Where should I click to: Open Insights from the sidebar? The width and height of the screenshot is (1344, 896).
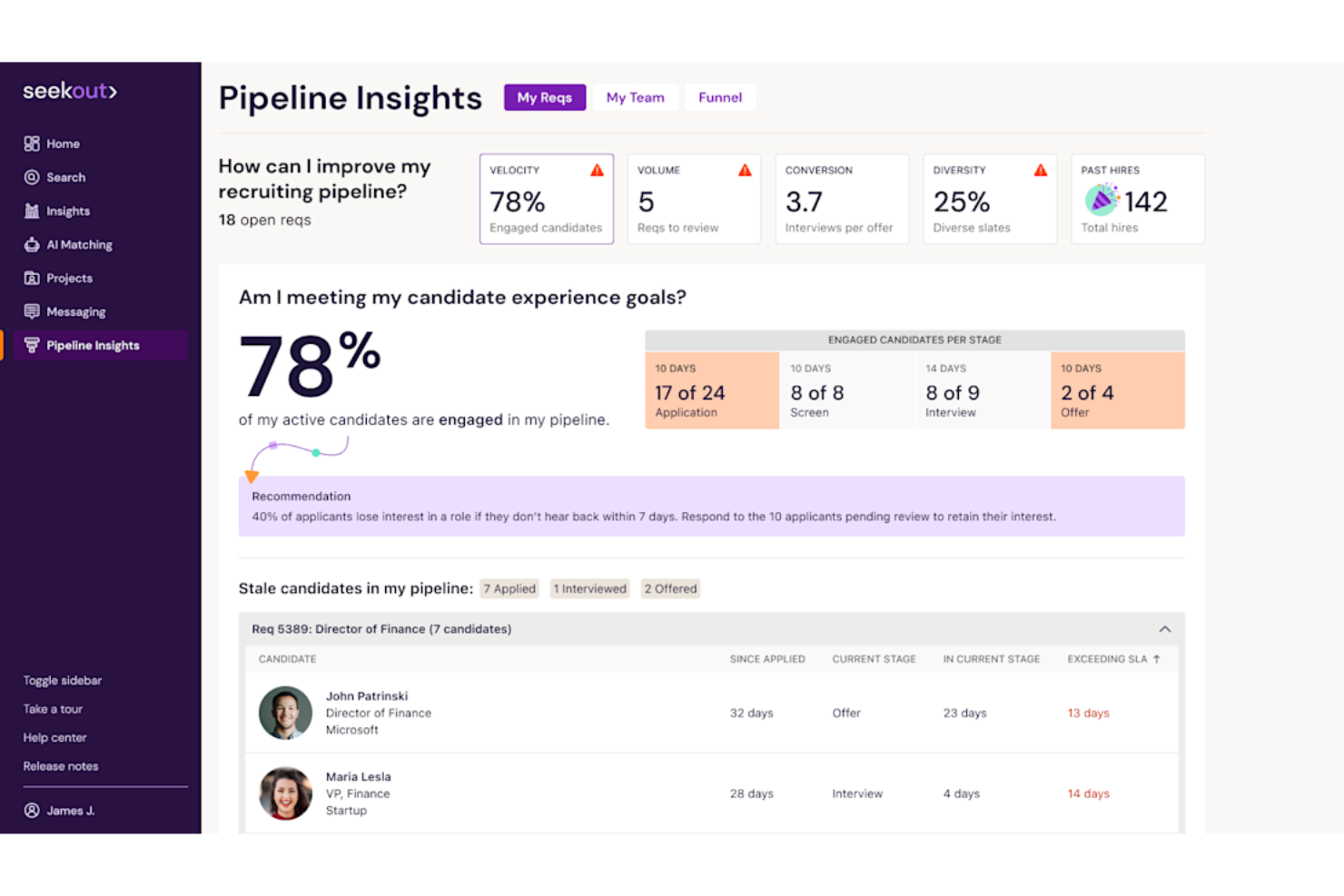(x=32, y=211)
